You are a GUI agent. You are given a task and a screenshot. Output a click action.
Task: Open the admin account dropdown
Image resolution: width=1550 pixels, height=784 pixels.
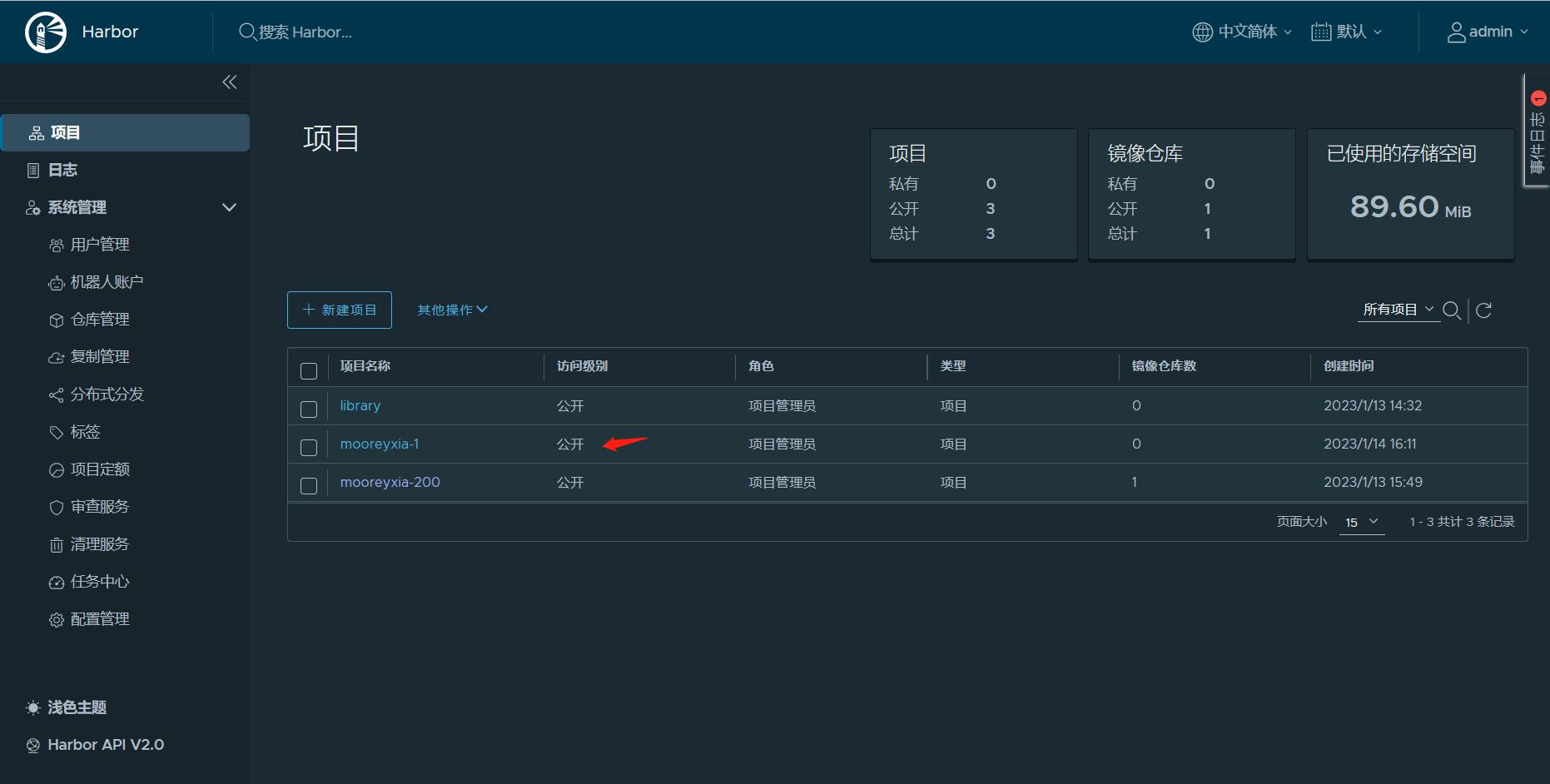click(x=1488, y=32)
